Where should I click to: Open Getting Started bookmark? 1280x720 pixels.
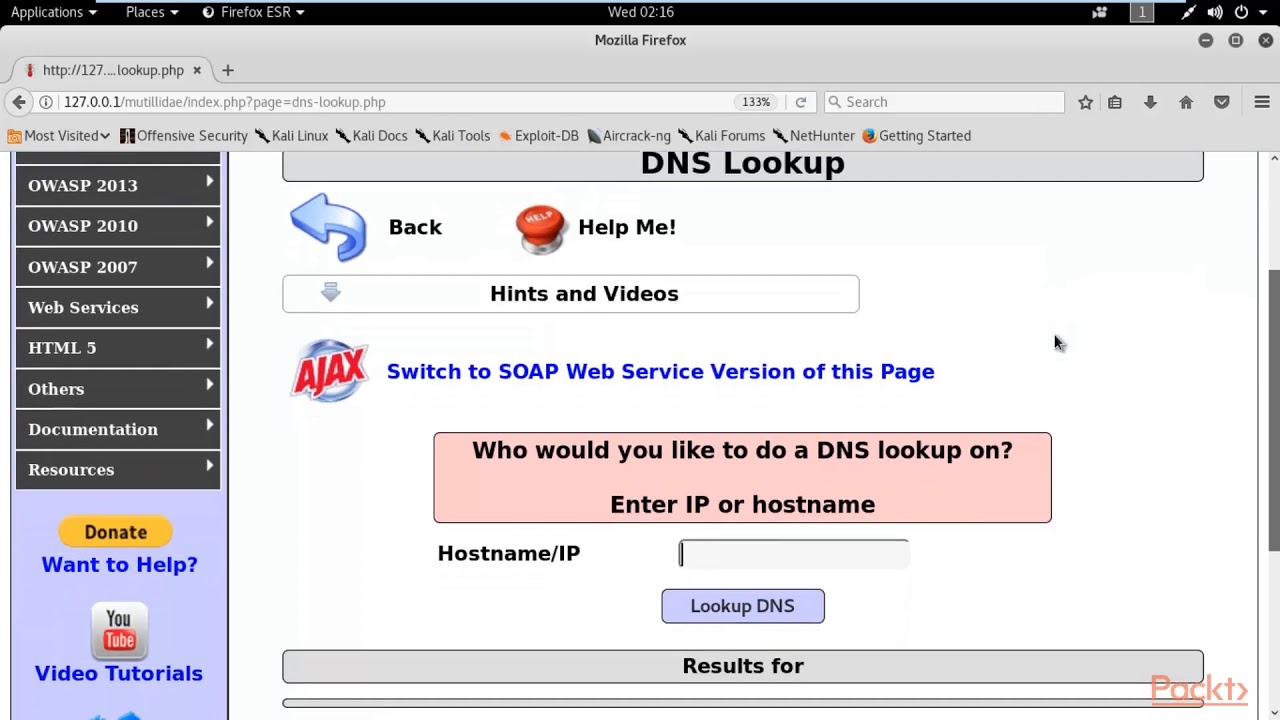[x=916, y=136]
